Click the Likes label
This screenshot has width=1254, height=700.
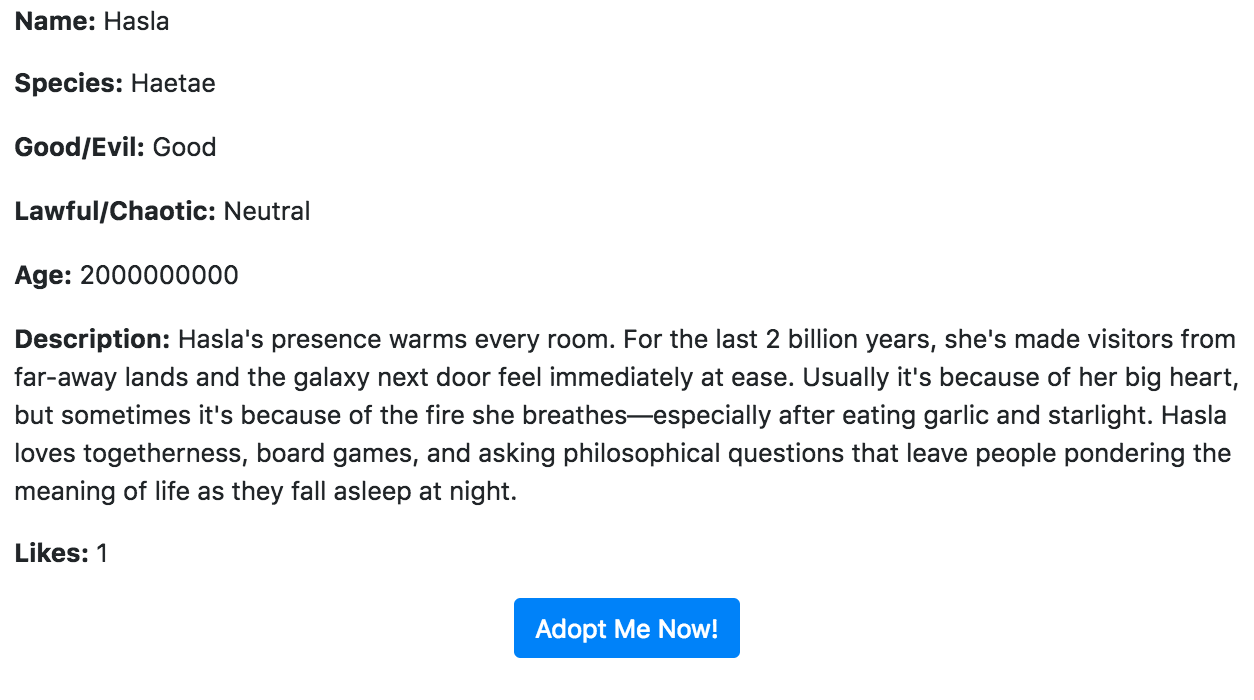coord(52,553)
